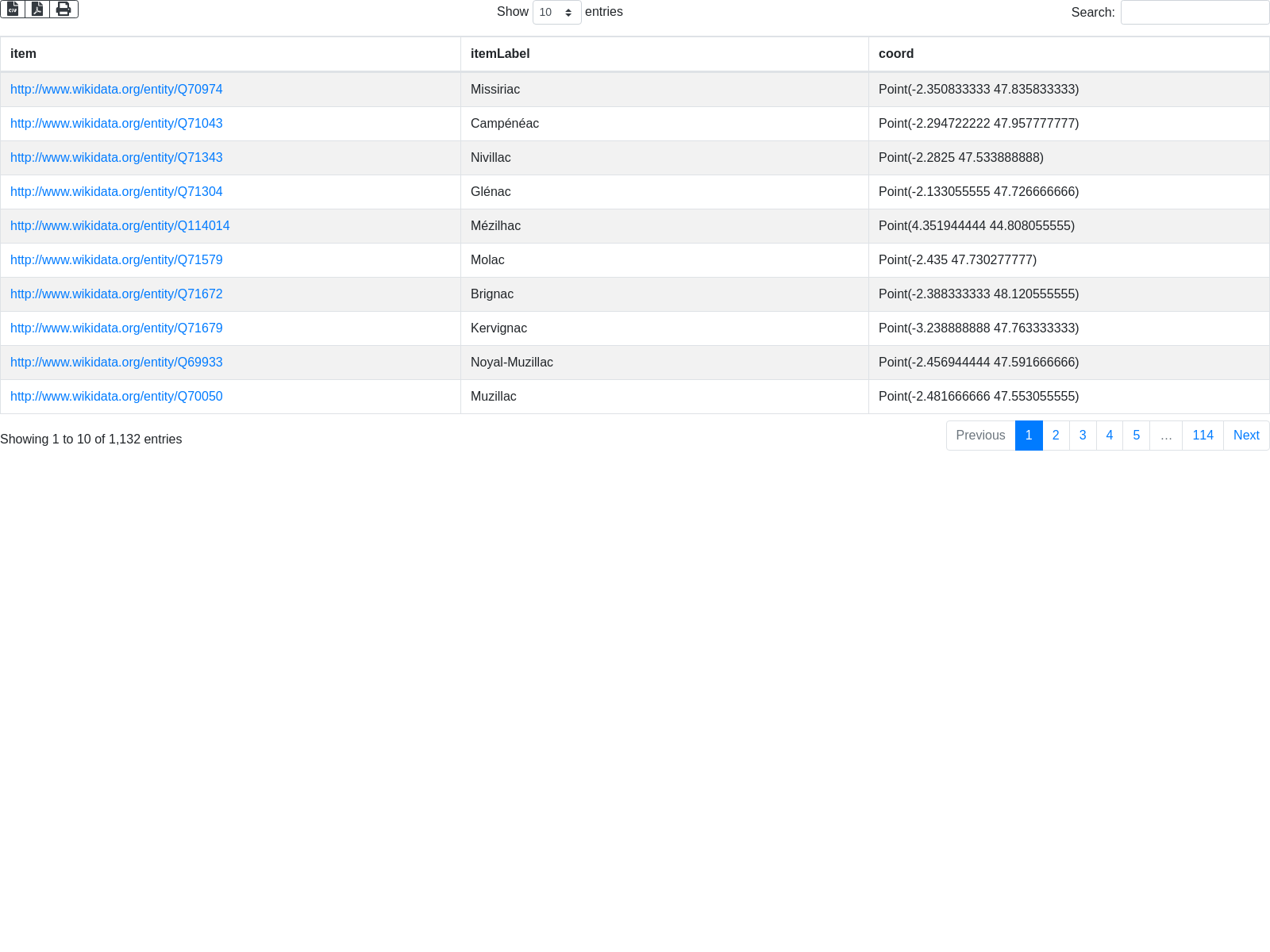This screenshot has height=952, width=1270.
Task: Open the Q70974 Wikidata entity link
Action: tap(117, 90)
